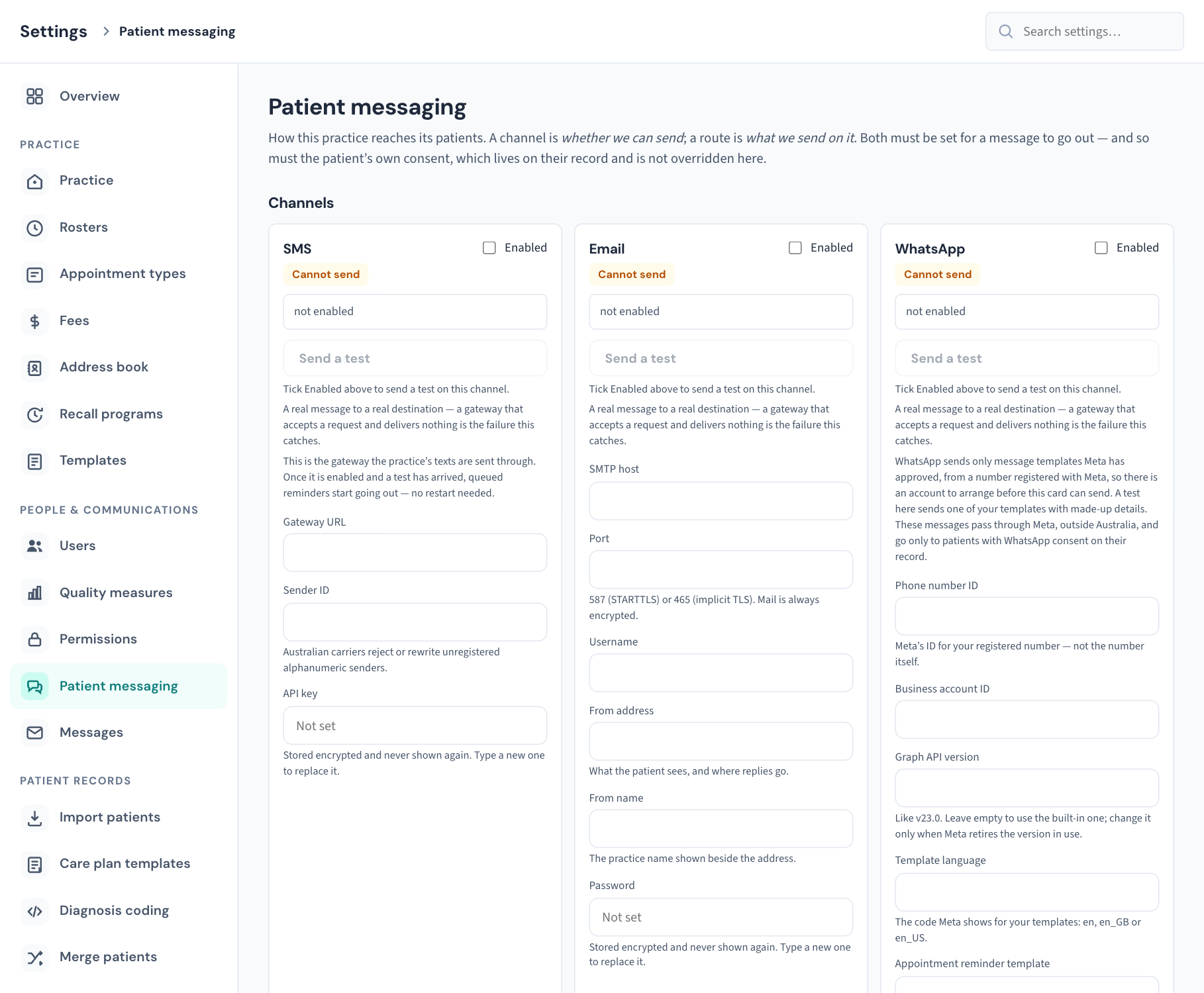Click the Quality measures chart icon

34,593
